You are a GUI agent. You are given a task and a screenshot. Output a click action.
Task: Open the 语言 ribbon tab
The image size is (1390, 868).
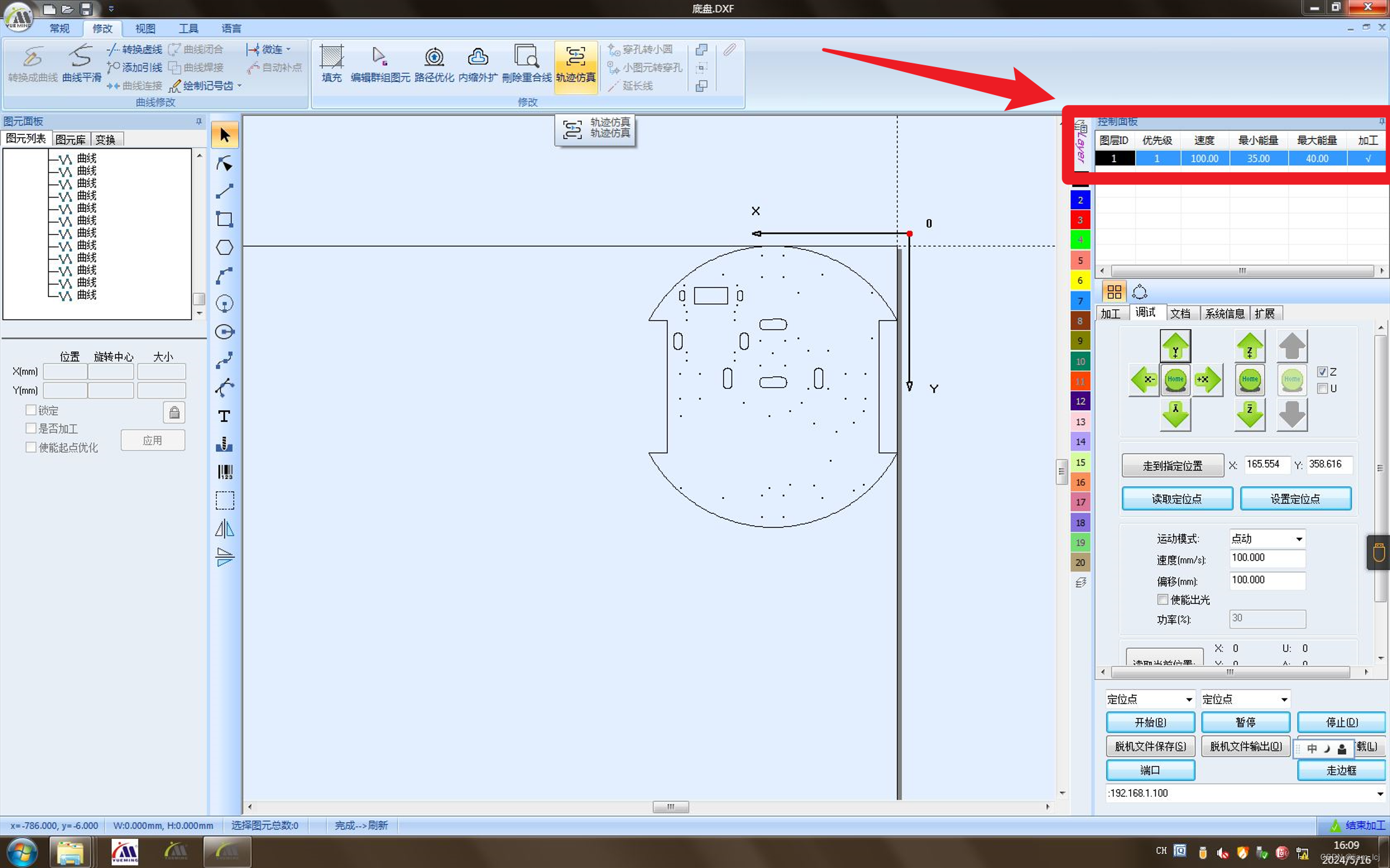(231, 28)
